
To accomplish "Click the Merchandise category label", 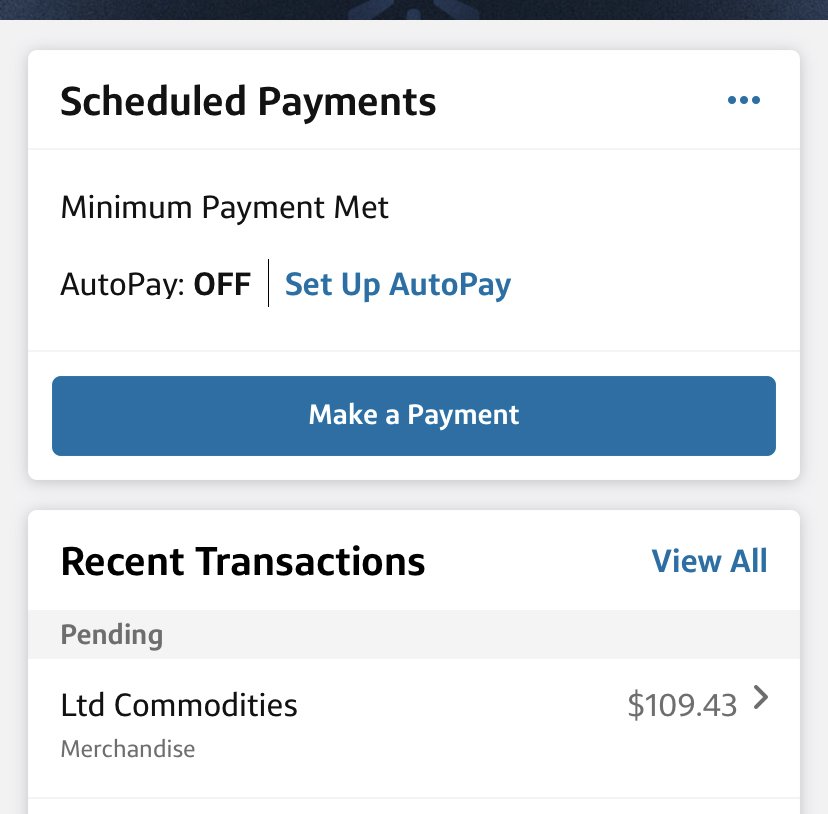I will click(x=128, y=749).
